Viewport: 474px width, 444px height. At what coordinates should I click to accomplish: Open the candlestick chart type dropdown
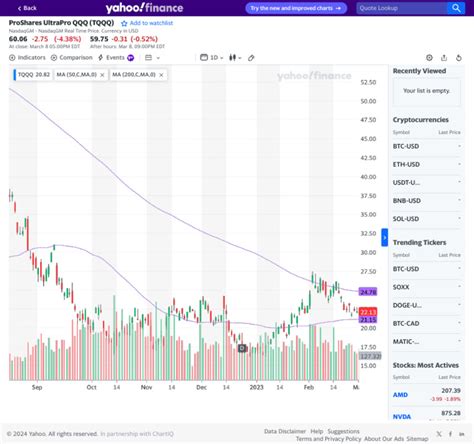pyautogui.click(x=235, y=58)
